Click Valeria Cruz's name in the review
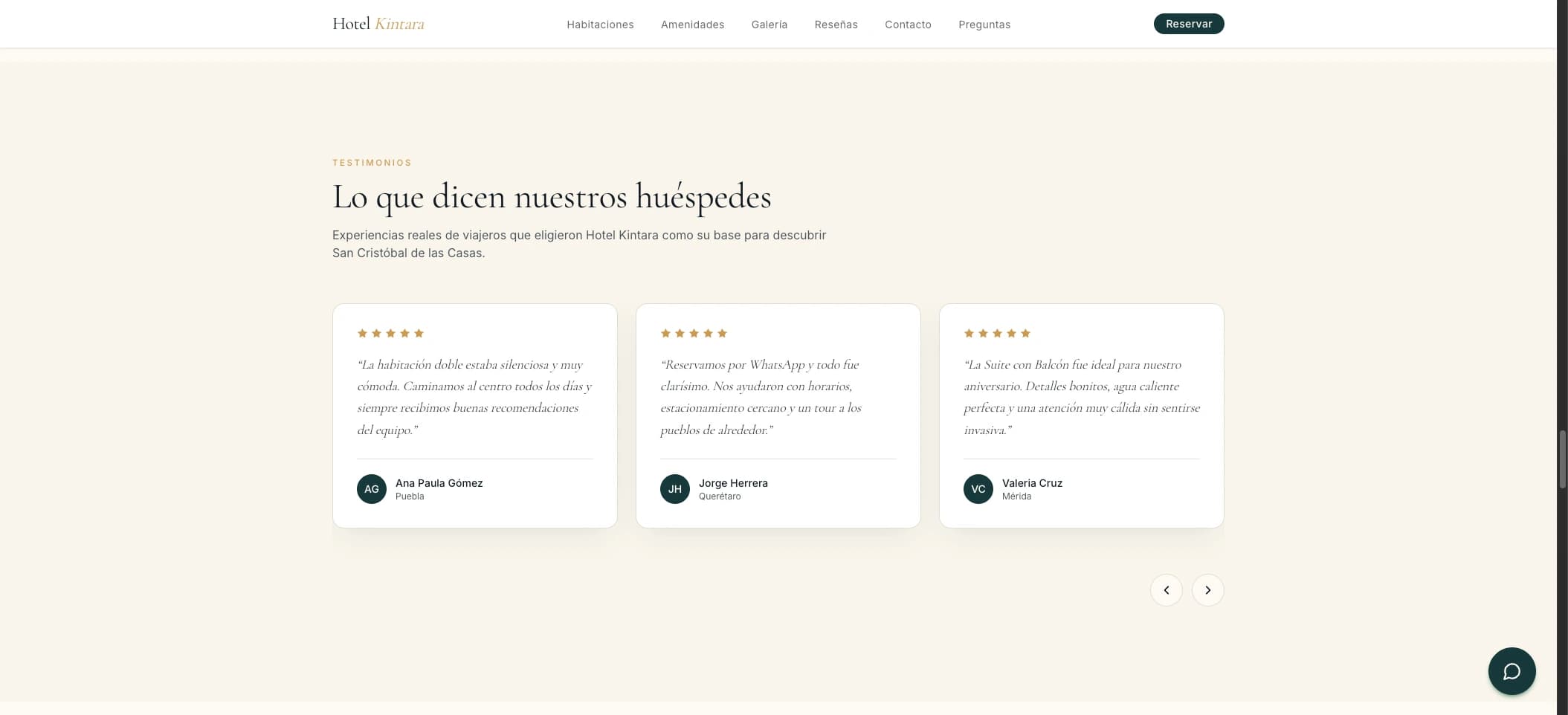Screen dimensions: 1568x715 (x=1032, y=483)
